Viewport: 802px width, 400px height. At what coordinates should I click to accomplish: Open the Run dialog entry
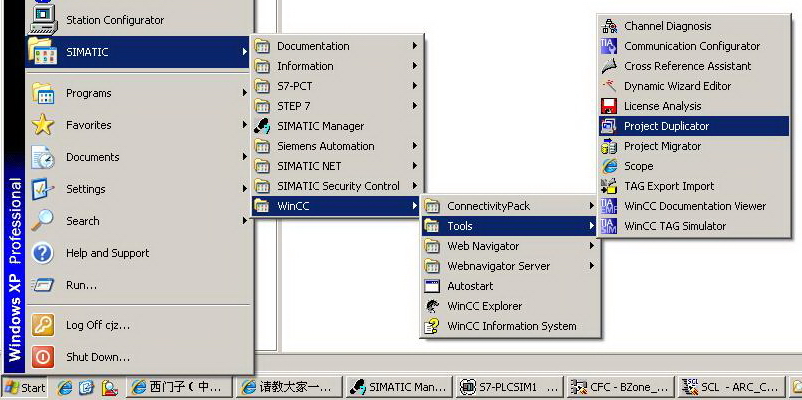(x=81, y=285)
